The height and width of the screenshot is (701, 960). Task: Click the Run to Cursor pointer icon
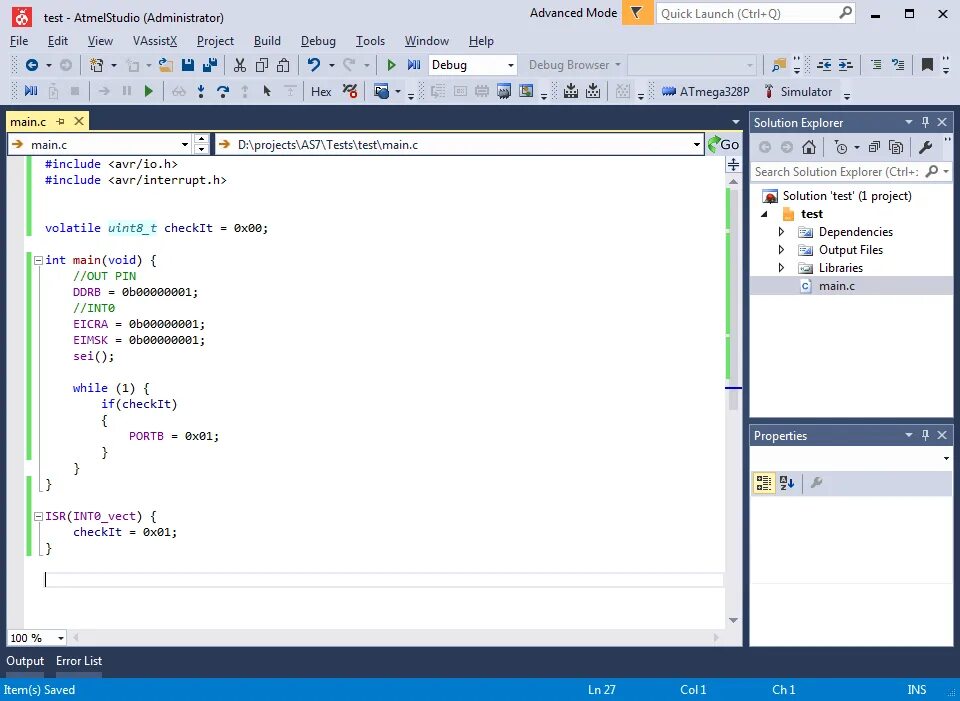click(267, 92)
